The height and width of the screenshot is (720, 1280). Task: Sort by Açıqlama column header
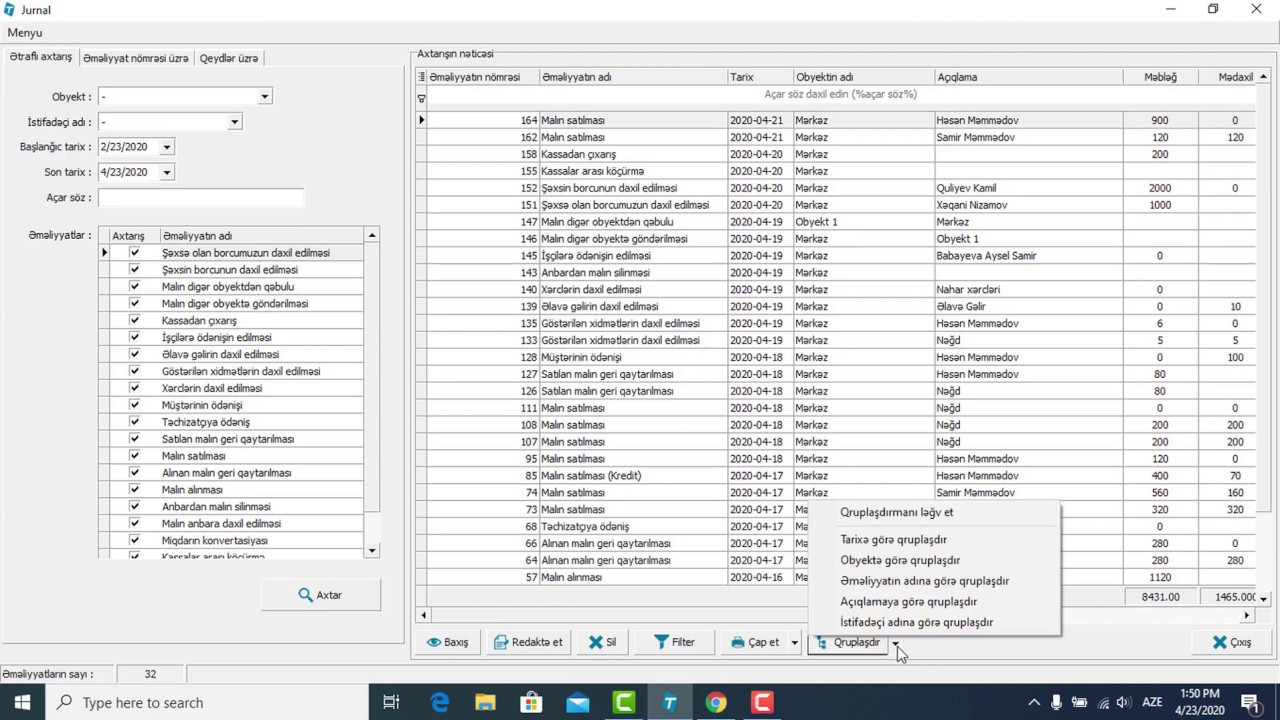1028,77
